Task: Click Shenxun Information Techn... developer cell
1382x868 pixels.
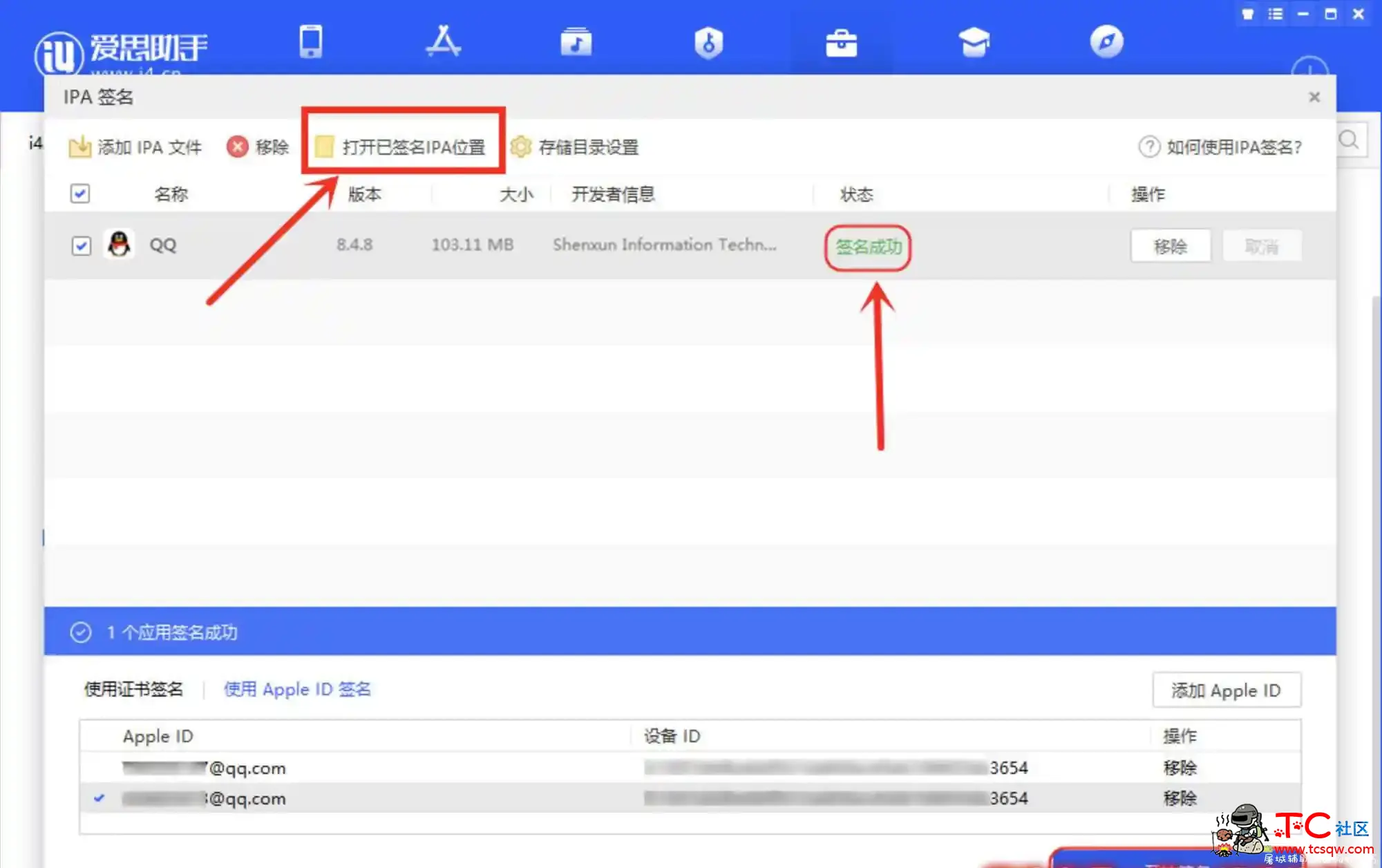Action: pos(665,245)
